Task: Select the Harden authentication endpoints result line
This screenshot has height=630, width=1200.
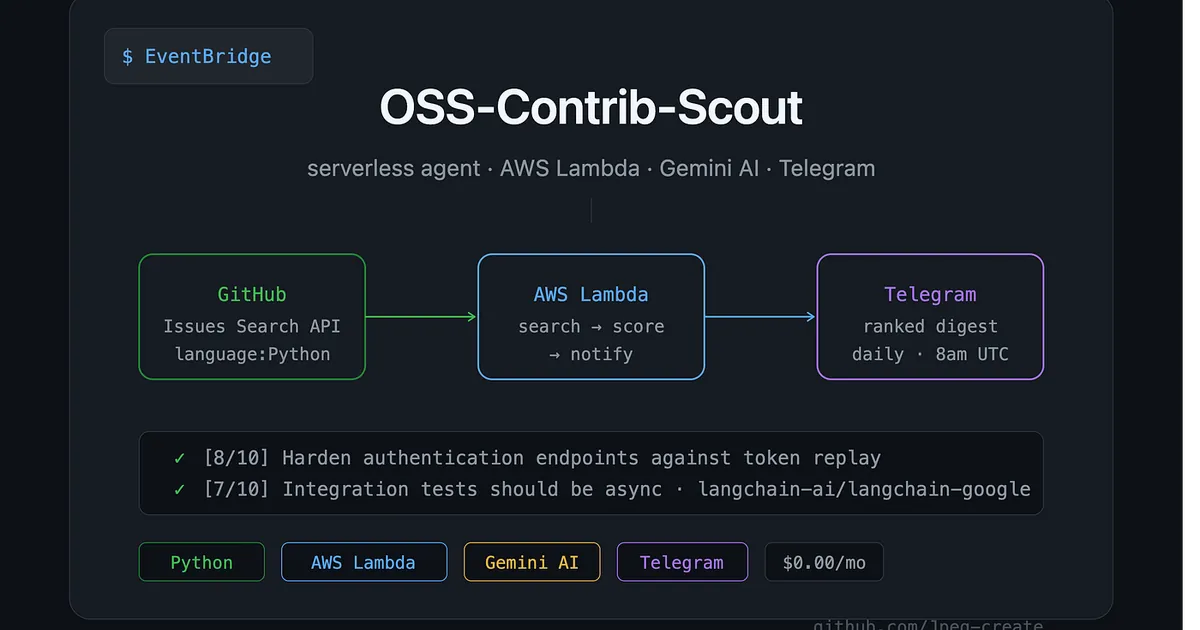Action: tap(542, 458)
